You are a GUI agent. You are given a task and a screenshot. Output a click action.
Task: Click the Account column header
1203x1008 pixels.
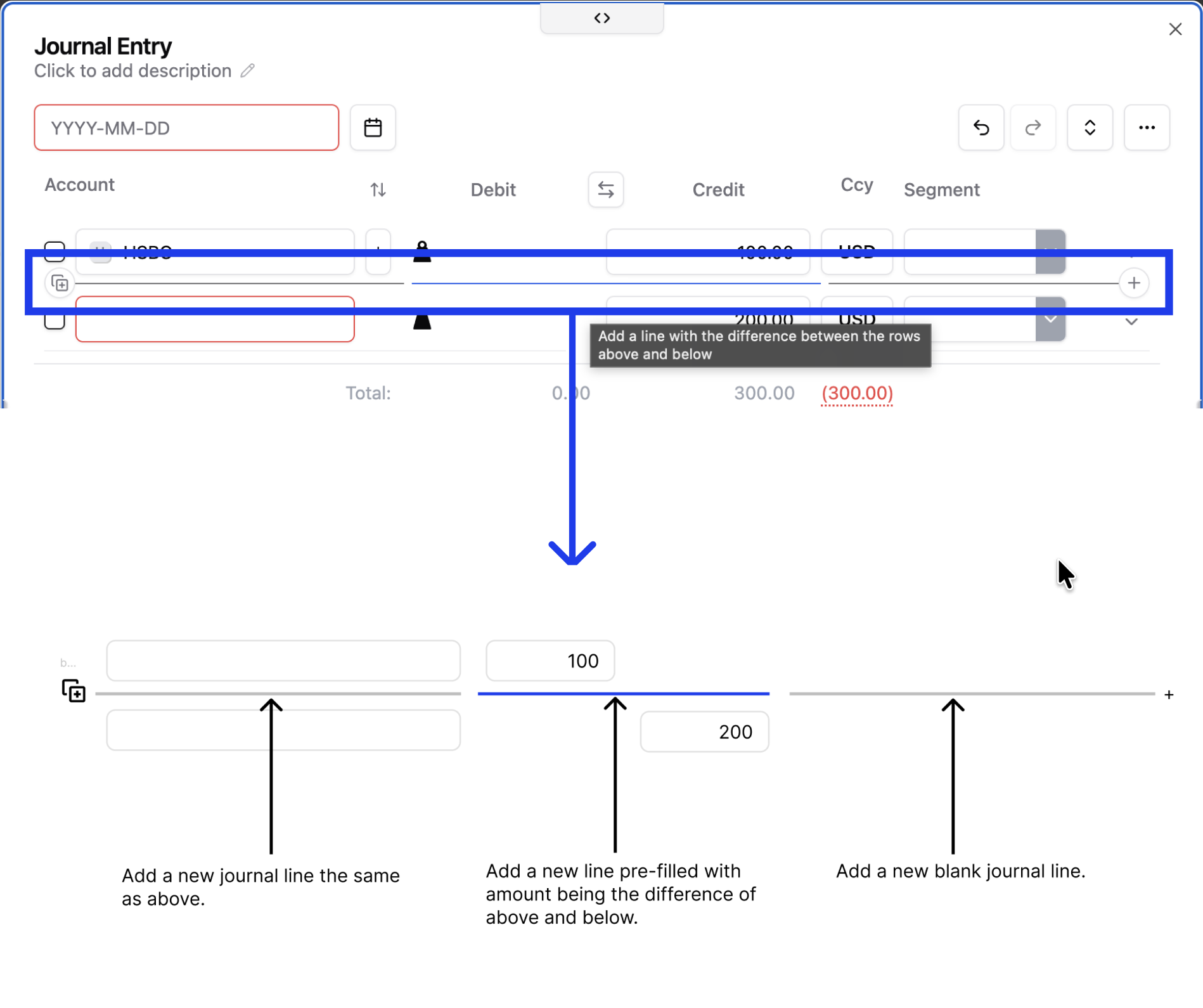click(80, 184)
